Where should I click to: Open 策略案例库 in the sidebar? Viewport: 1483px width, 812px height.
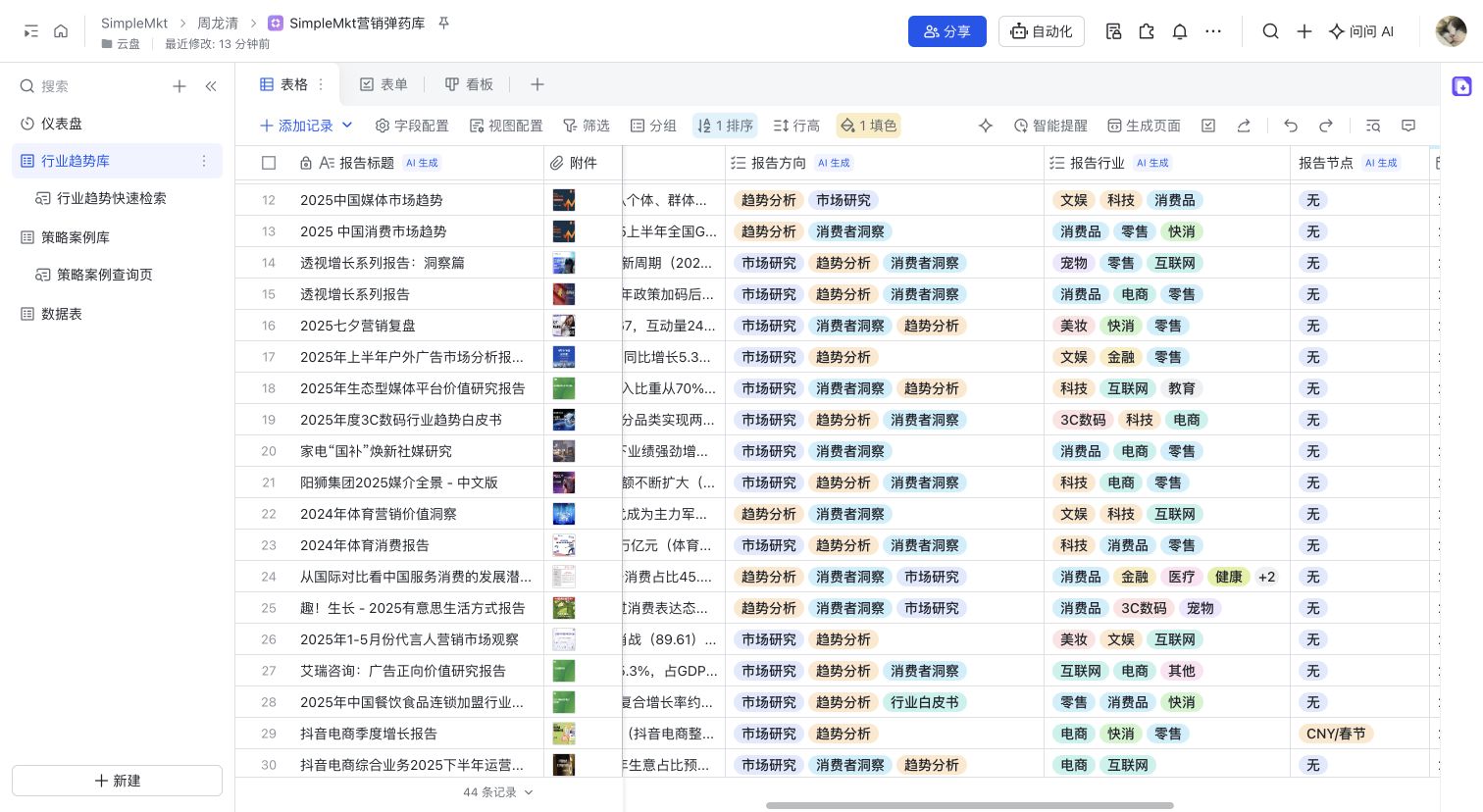coord(117,237)
